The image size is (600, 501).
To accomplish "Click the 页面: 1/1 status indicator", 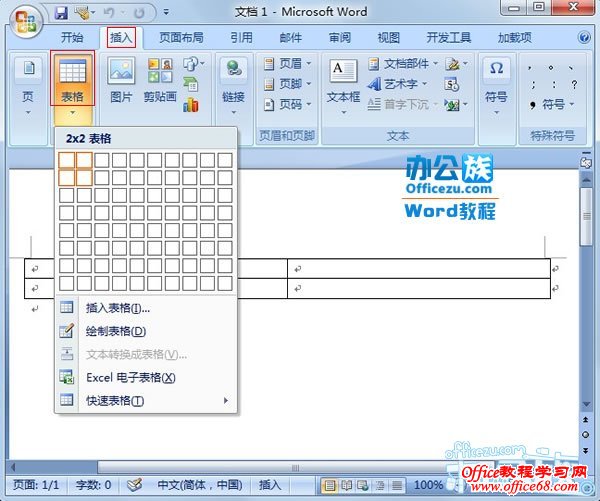I will 36,485.
